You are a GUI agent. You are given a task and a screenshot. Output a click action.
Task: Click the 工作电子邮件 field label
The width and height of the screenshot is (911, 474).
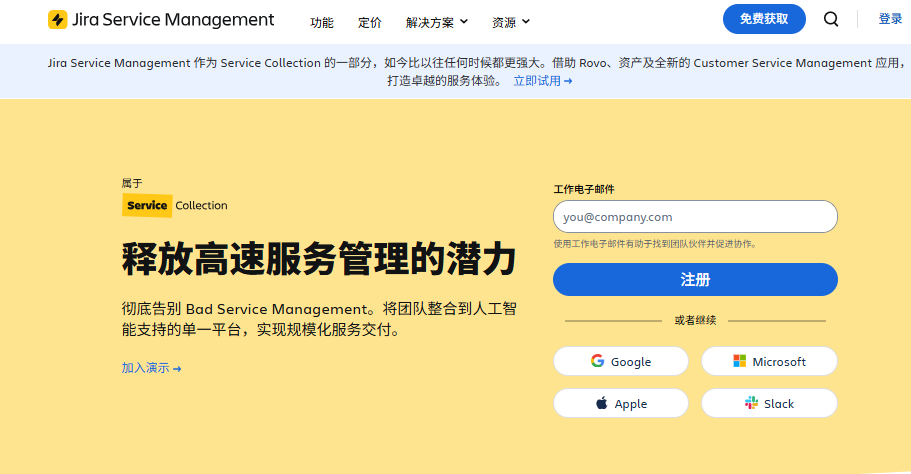[584, 189]
